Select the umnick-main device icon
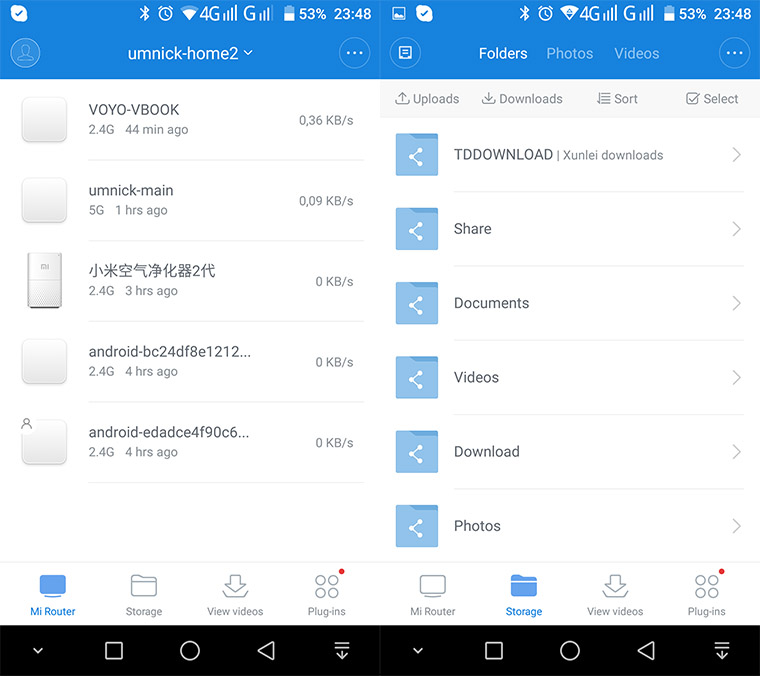Viewport: 760px width, 676px height. [44, 200]
